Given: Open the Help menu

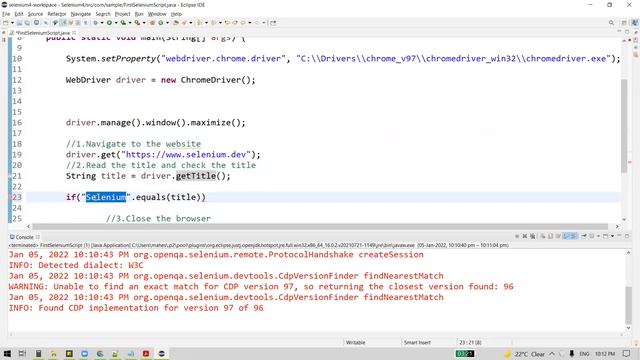Looking at the screenshot, I should click(176, 14).
